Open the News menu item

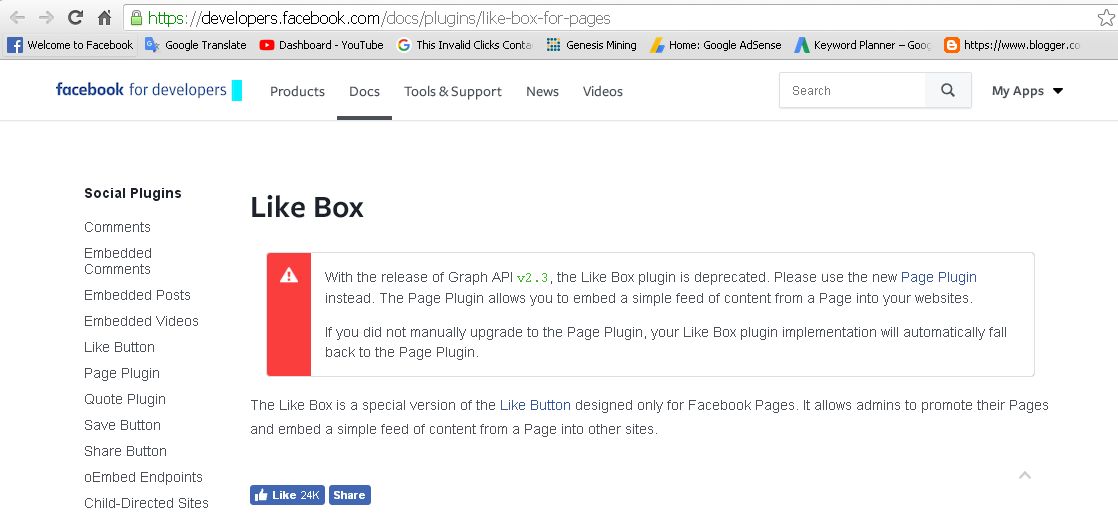pyautogui.click(x=543, y=91)
